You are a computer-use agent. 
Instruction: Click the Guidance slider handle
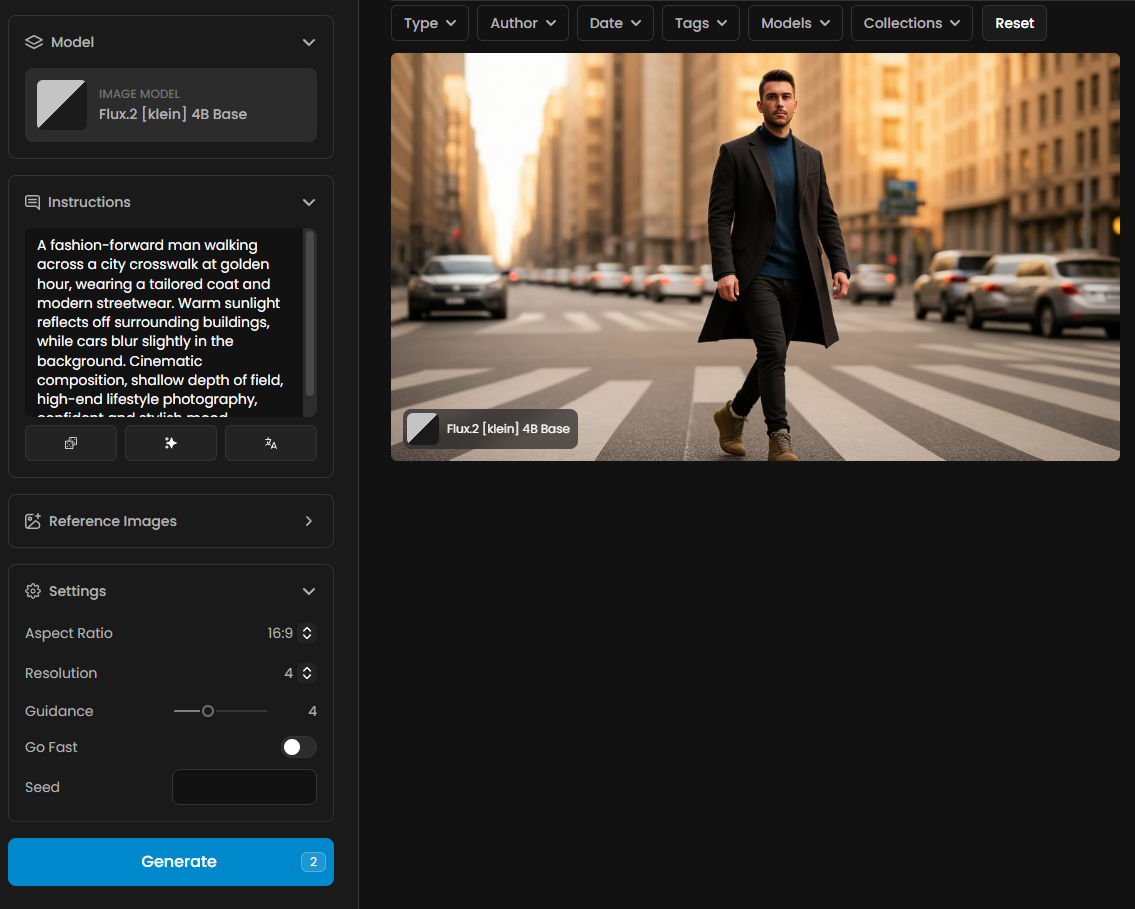(x=208, y=711)
